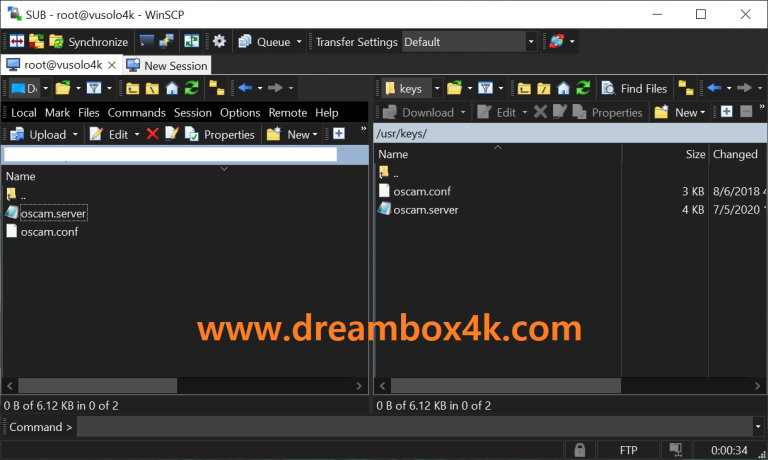Click the red double-arrow icon before Synchronize
Viewport: 768px width, 460px height.
pos(17,42)
